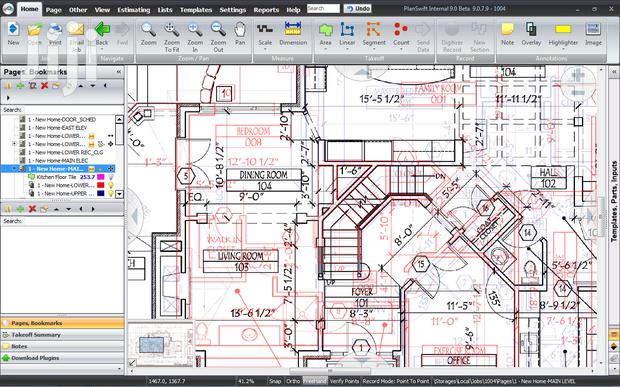Open the Help ribbon tab
The height and width of the screenshot is (387, 620).
click(293, 9)
